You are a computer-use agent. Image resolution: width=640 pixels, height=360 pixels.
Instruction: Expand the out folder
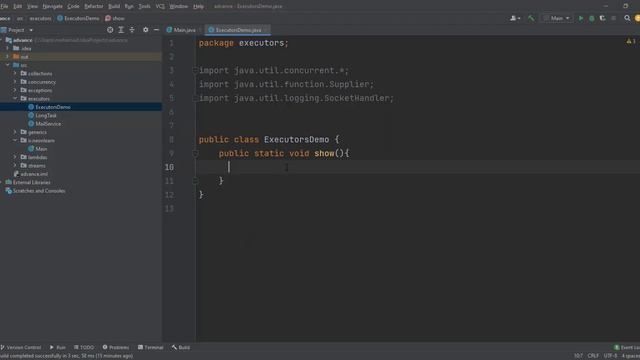pyautogui.click(x=7, y=57)
